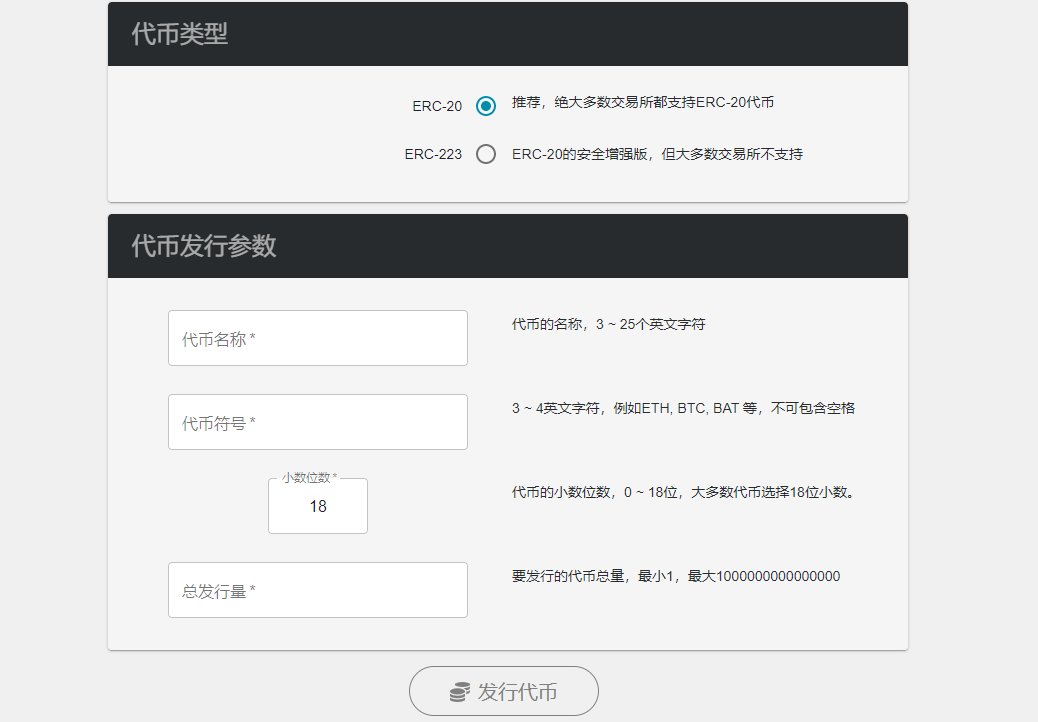Viewport: 1038px width, 722px height.
Task: Click the 小数位数 decimals field showing 18
Action: [318, 507]
